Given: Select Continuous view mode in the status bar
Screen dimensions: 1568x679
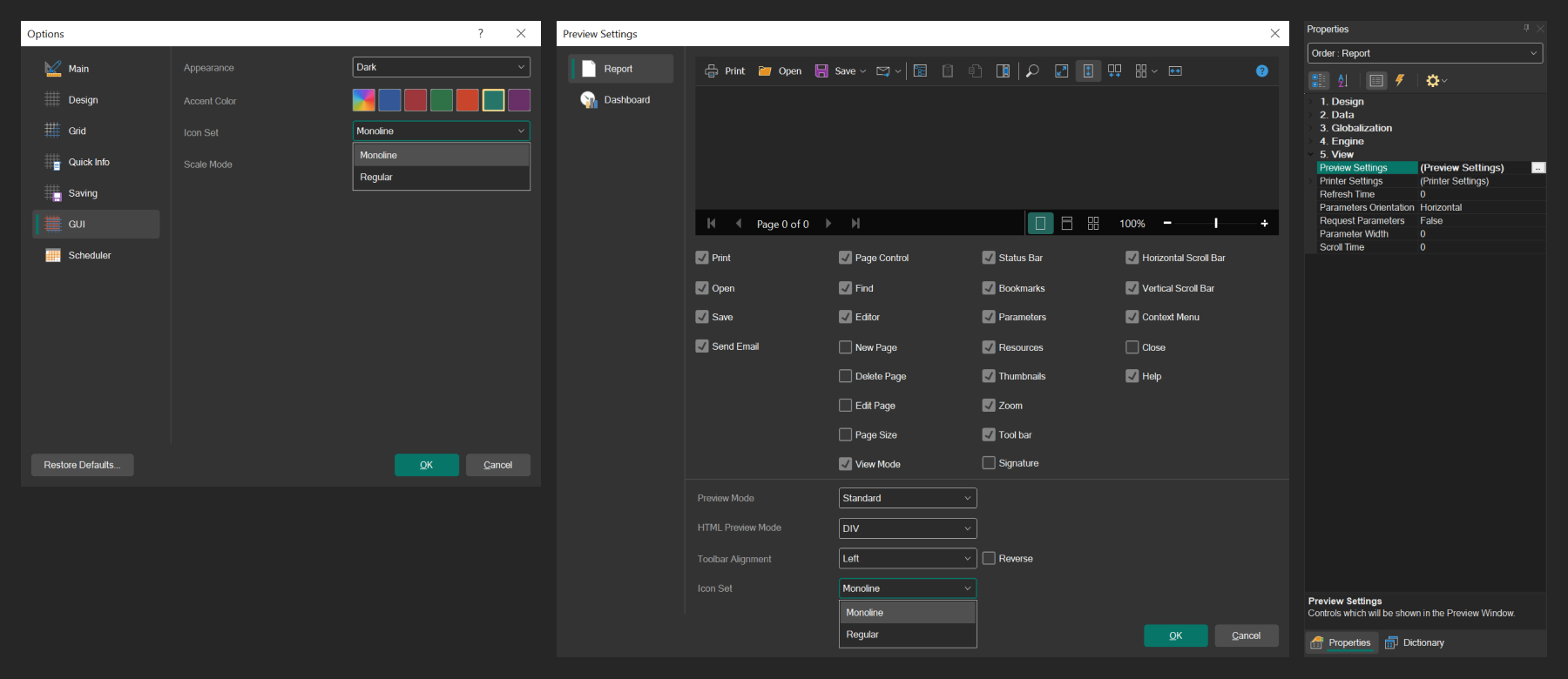Looking at the screenshot, I should point(1067,224).
